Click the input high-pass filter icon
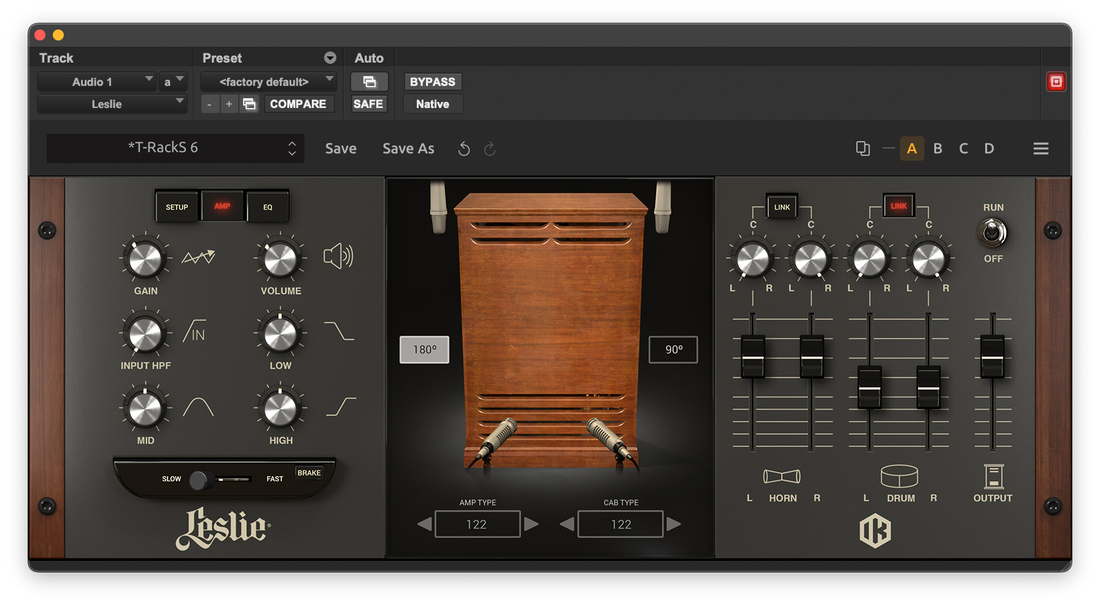 pos(195,332)
